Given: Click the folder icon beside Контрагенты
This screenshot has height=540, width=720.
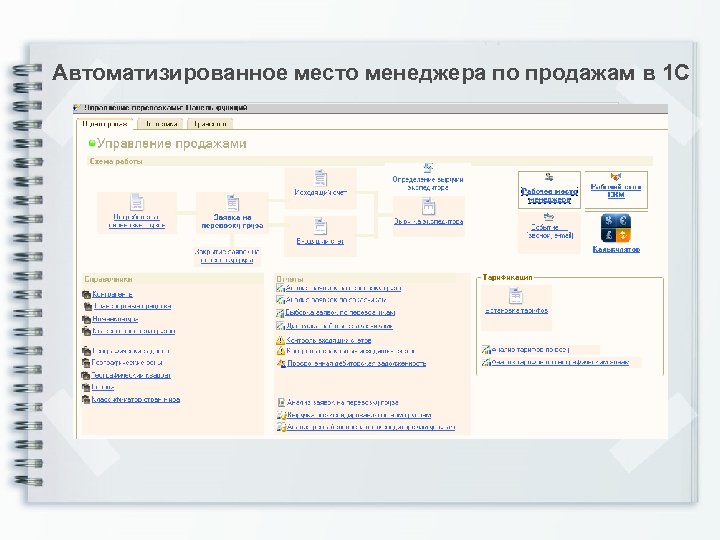Looking at the screenshot, I should 86,294.
